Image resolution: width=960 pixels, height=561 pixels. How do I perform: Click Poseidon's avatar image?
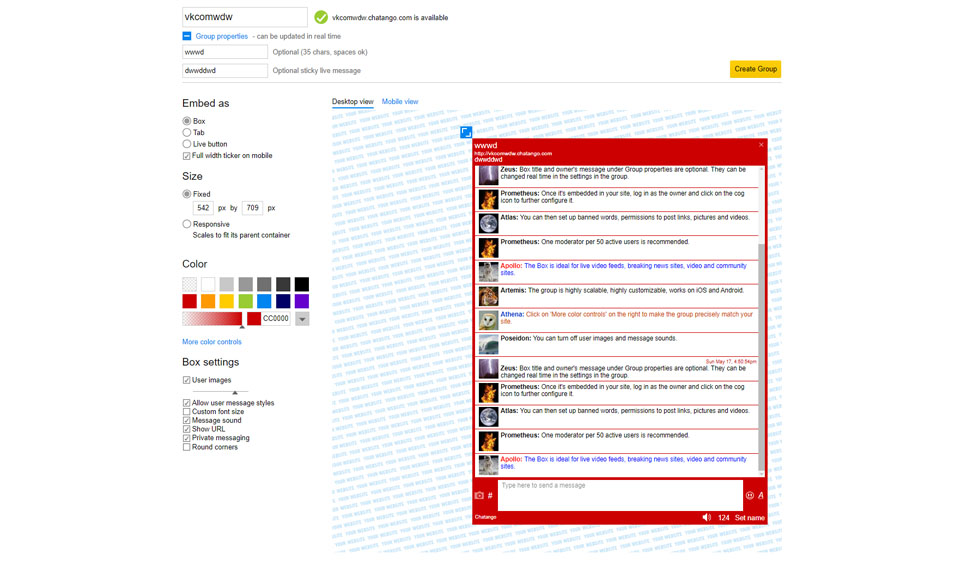point(488,344)
